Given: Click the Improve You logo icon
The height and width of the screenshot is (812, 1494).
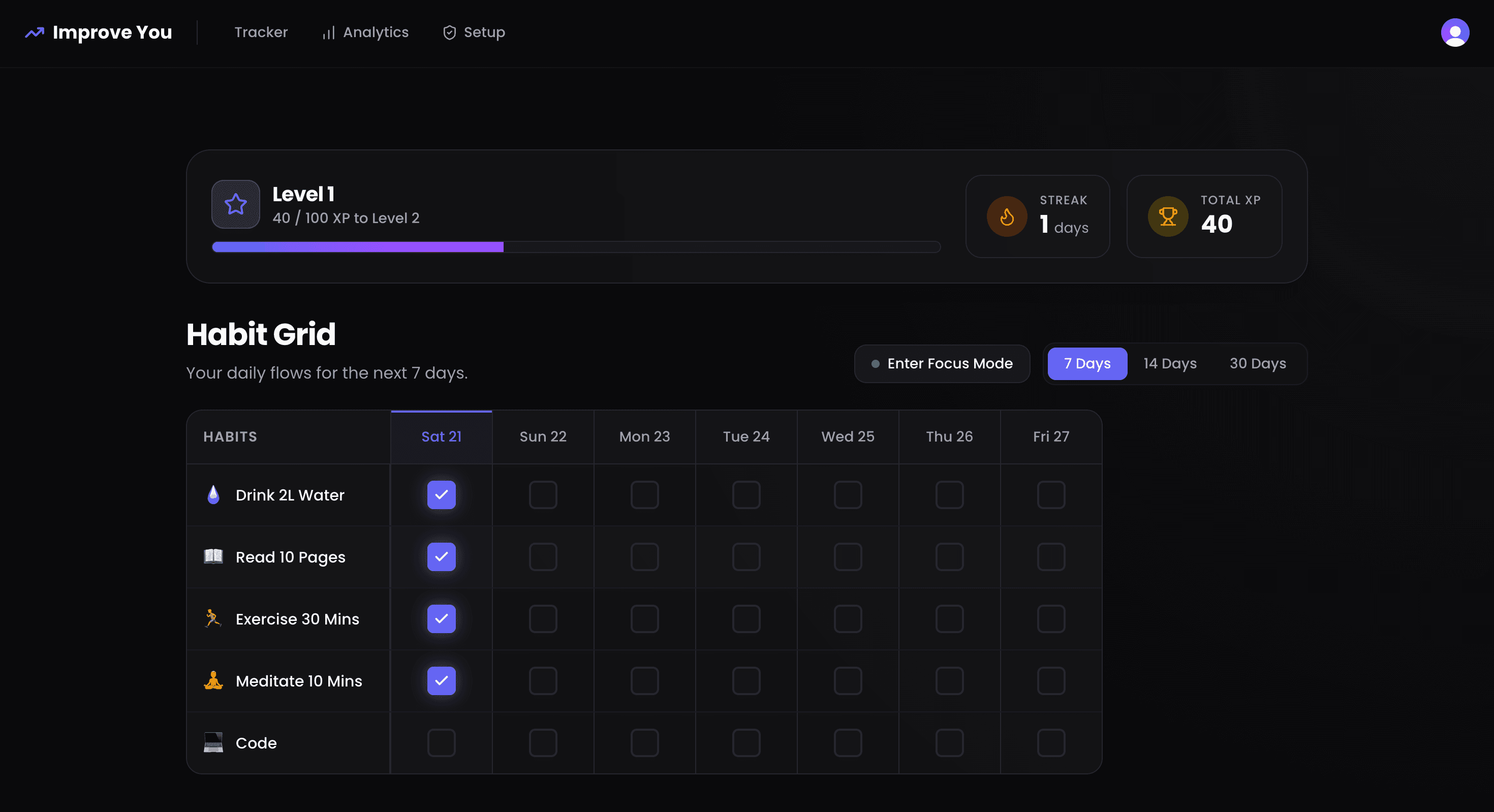Looking at the screenshot, I should pyautogui.click(x=34, y=33).
